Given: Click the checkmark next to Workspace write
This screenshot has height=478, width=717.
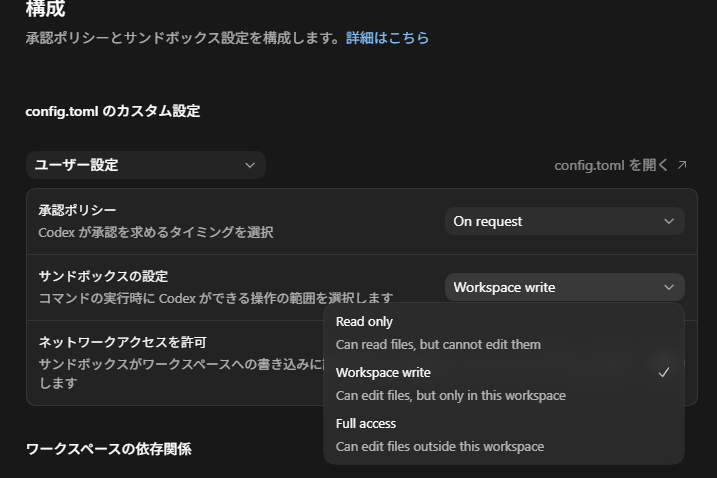Looking at the screenshot, I should point(663,373).
